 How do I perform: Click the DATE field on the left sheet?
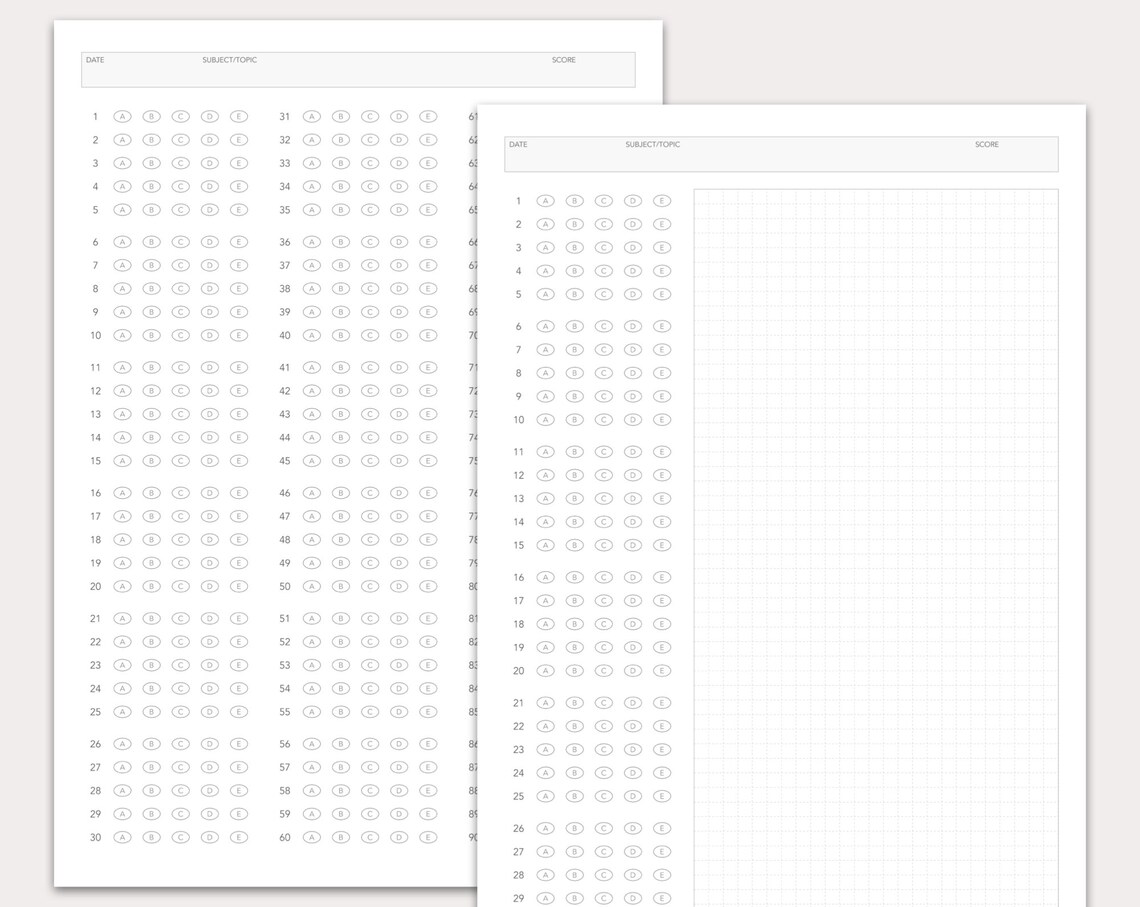coord(138,70)
